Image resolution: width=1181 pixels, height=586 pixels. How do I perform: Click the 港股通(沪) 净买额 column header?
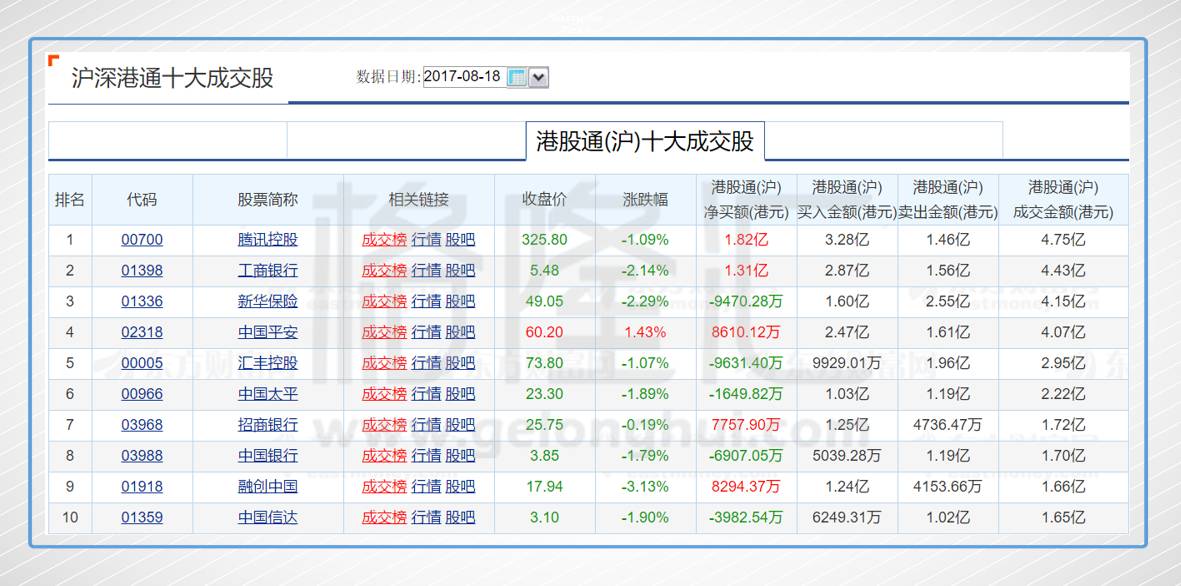pos(746,200)
